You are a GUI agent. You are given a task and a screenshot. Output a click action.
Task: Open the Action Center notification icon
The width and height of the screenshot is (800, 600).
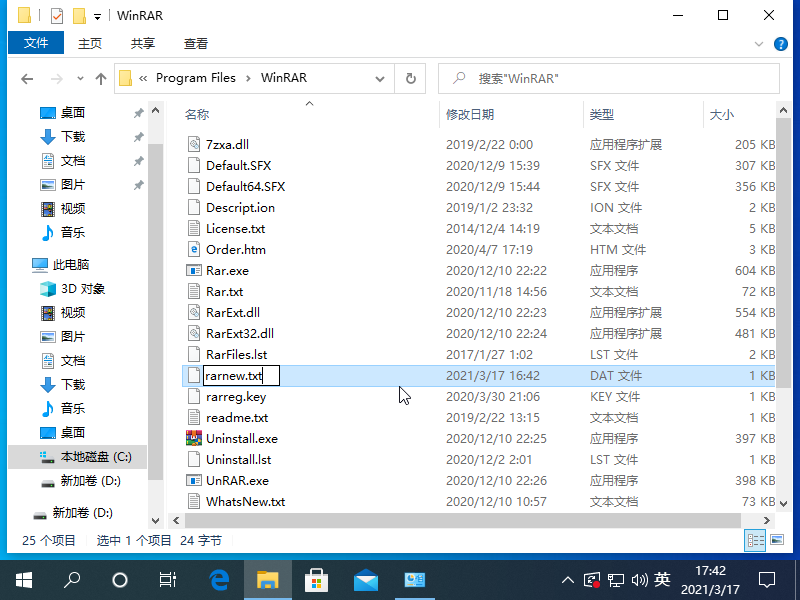[767, 579]
